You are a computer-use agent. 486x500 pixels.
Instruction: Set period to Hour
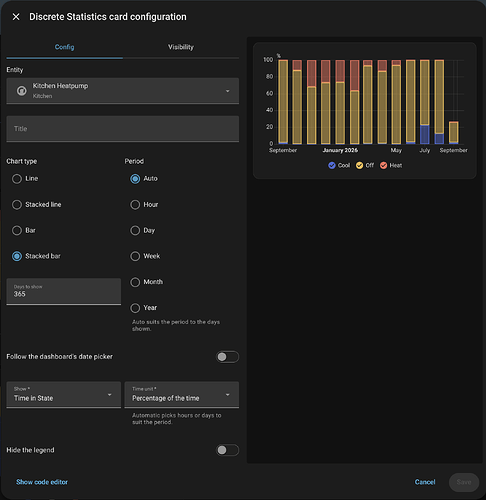click(135, 205)
